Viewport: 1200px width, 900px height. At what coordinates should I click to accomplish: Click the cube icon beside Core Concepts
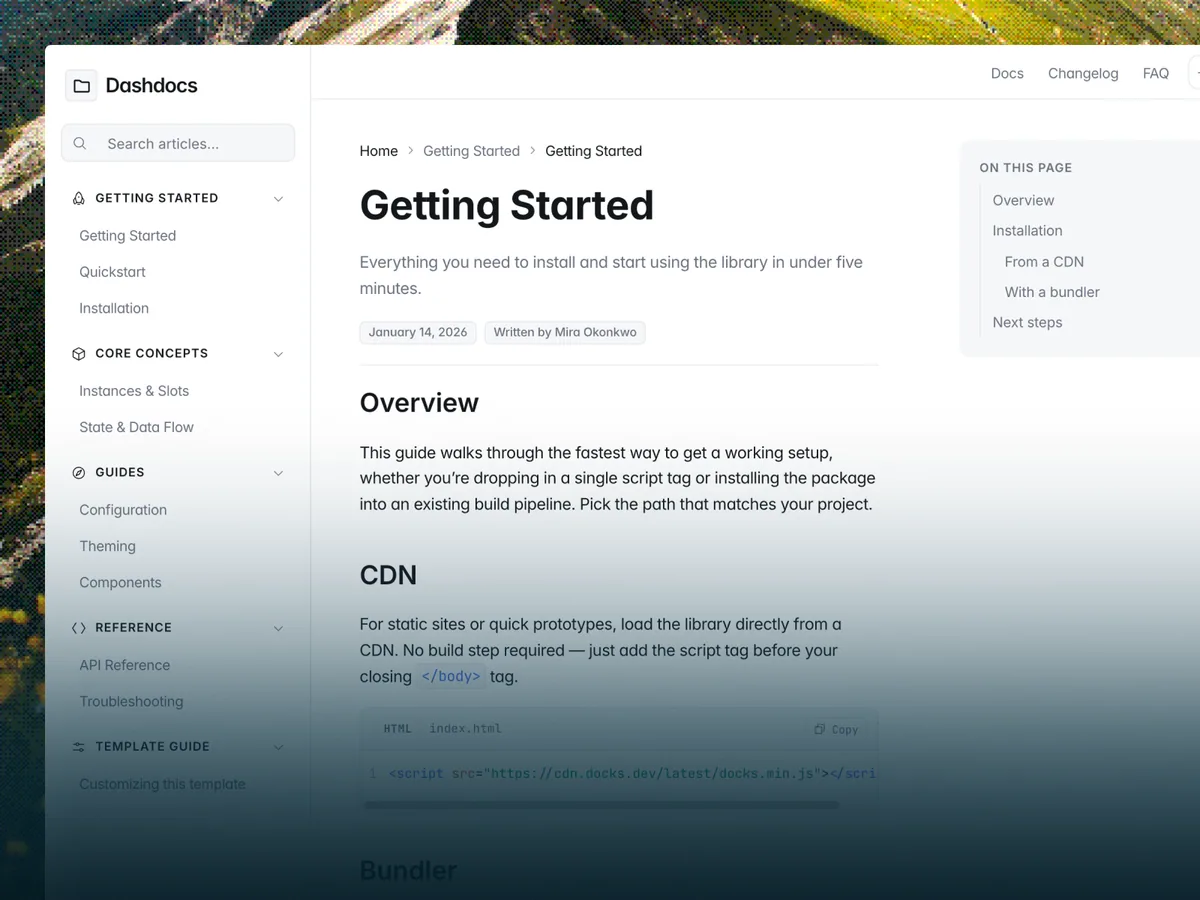point(79,353)
